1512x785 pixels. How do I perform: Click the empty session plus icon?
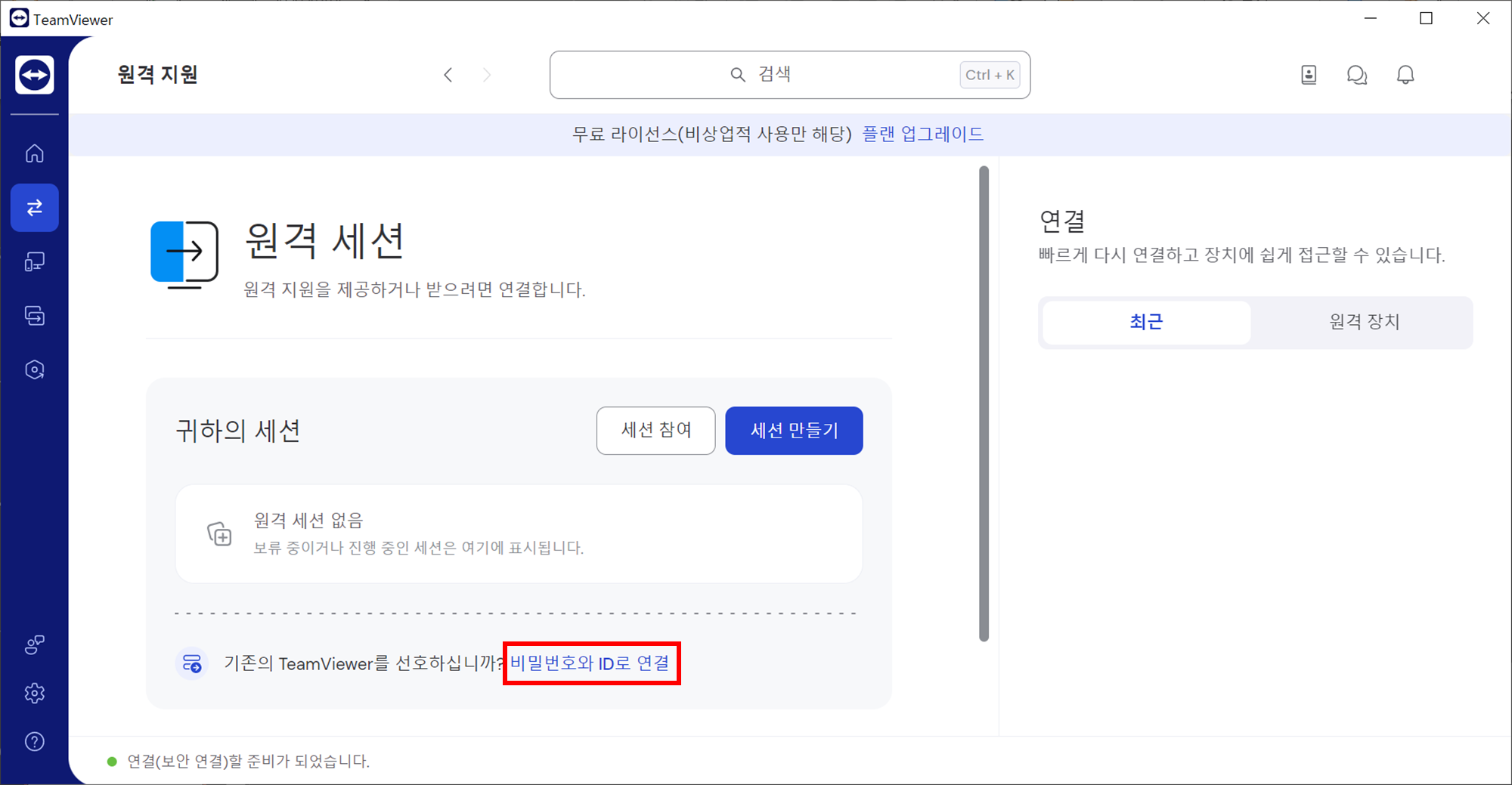point(219,533)
